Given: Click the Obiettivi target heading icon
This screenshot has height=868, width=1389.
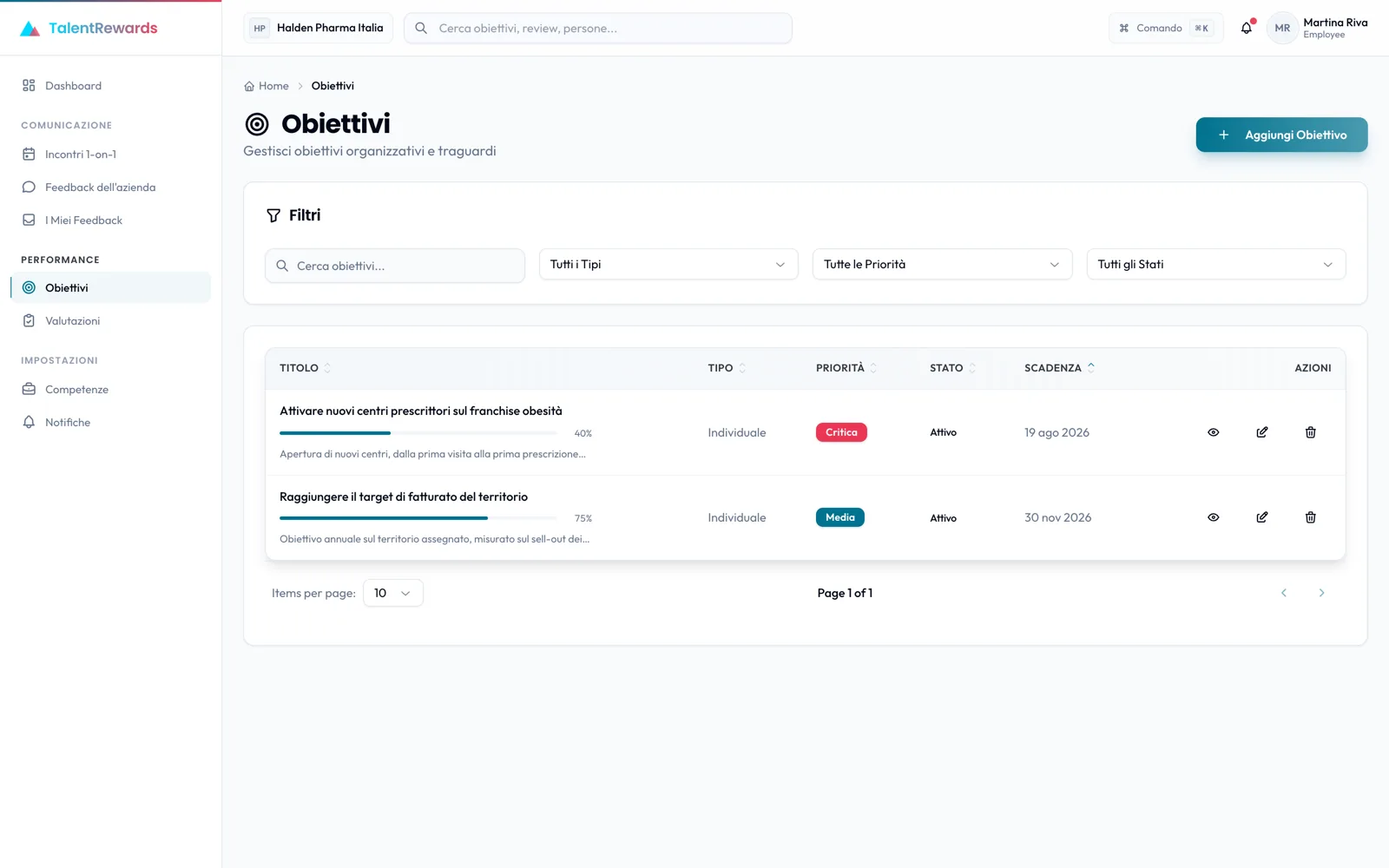Looking at the screenshot, I should pos(257,124).
